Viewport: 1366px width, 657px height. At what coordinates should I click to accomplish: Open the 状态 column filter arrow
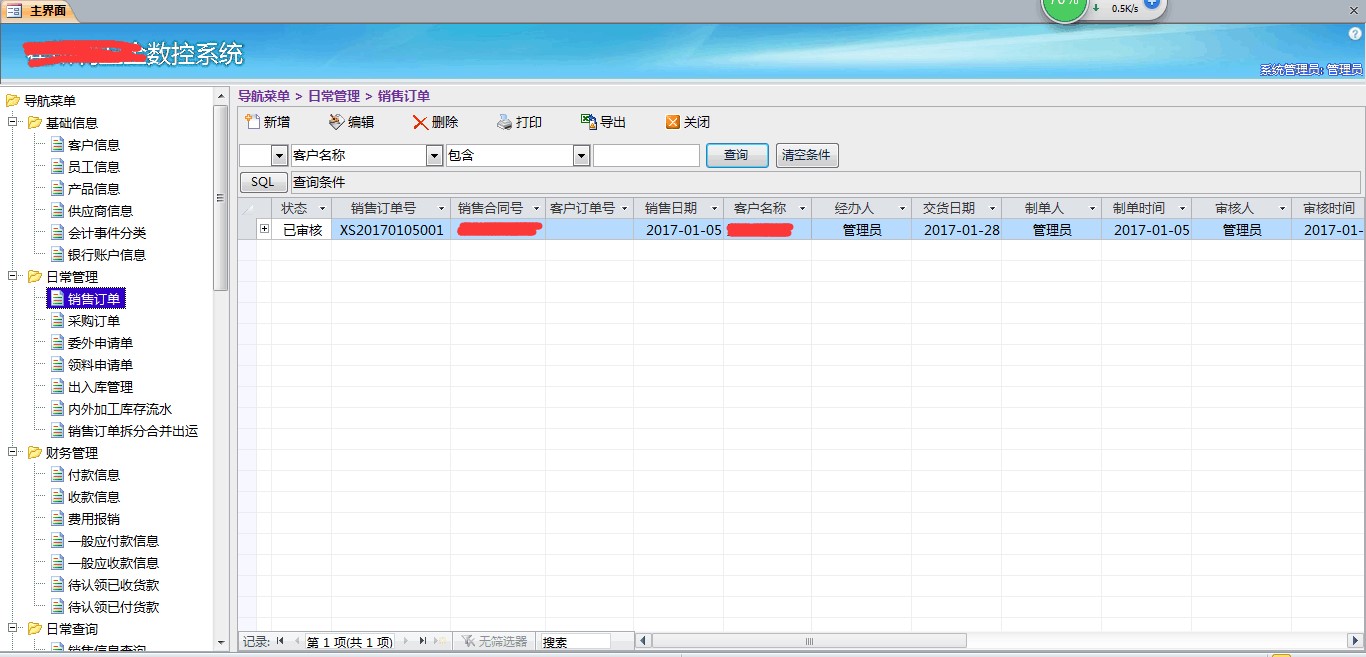click(x=322, y=208)
